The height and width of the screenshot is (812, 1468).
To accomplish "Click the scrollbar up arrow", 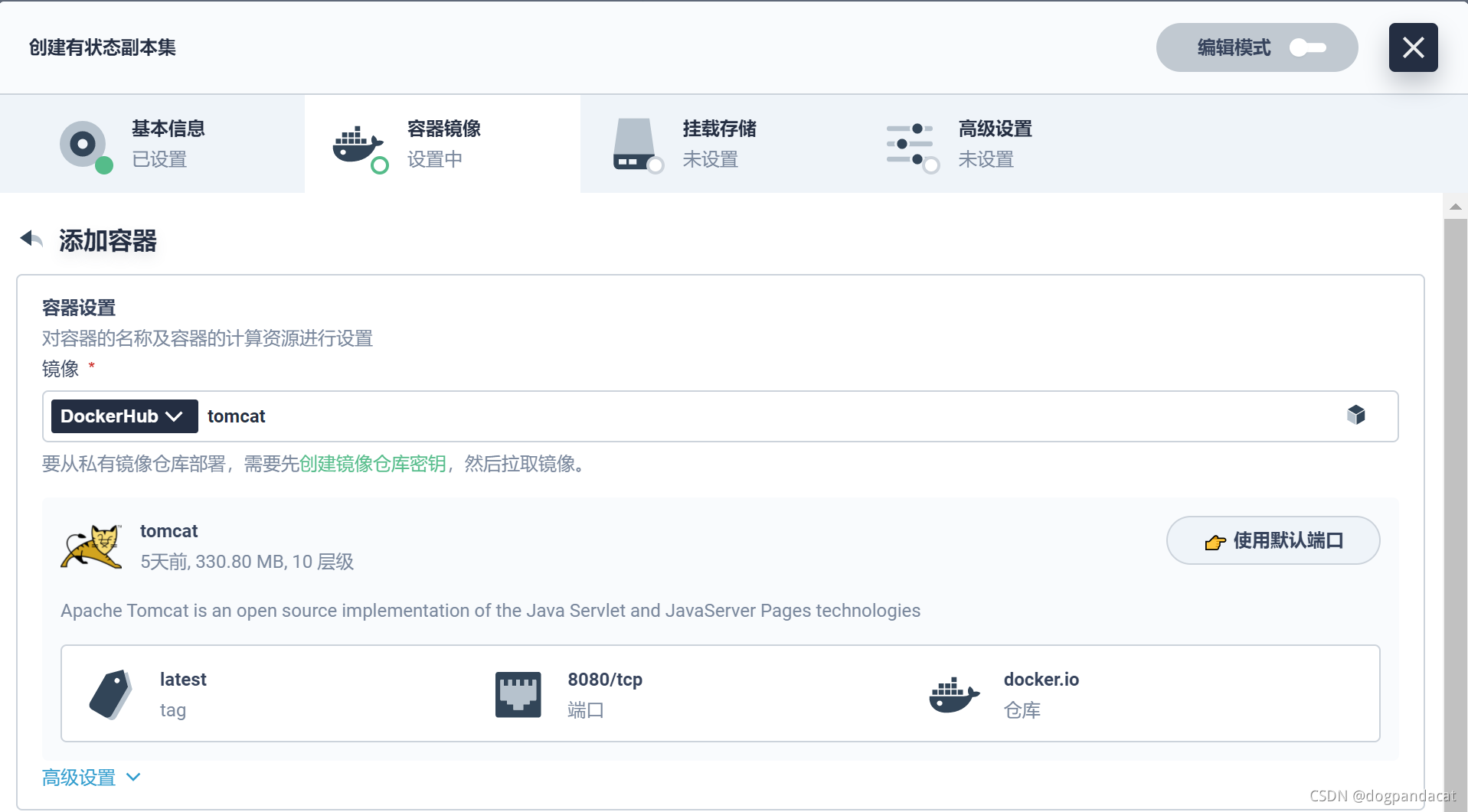I will [x=1456, y=207].
